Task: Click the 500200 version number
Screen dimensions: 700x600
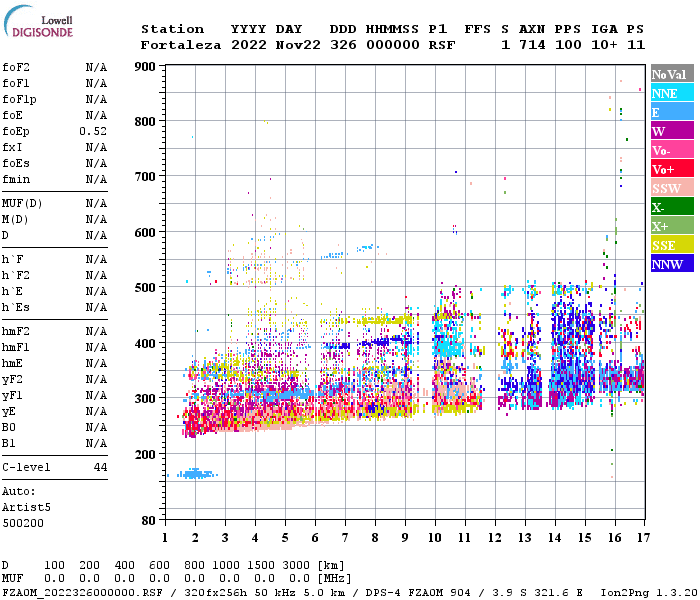Action: tap(23, 523)
